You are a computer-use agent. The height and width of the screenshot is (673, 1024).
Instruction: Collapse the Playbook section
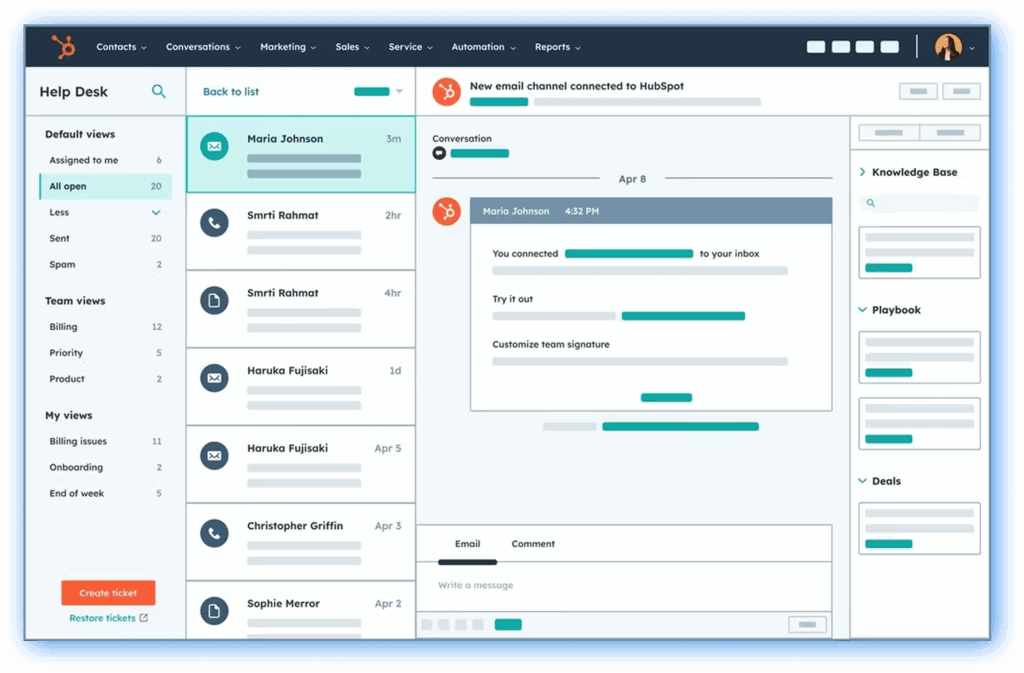[x=863, y=309]
